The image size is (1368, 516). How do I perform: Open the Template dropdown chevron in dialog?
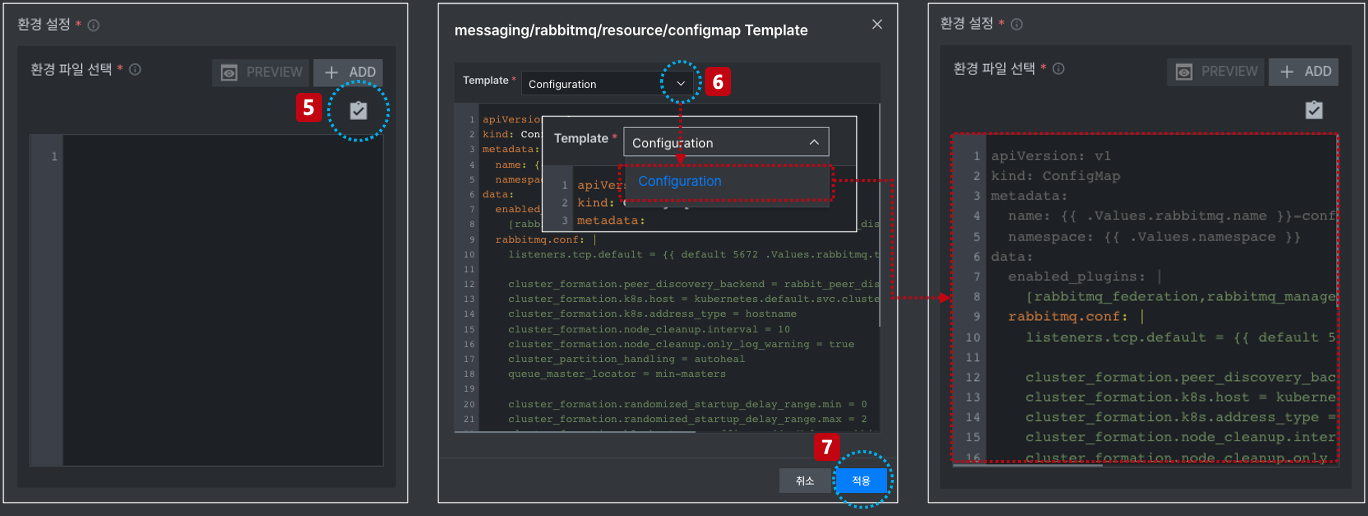coord(681,84)
